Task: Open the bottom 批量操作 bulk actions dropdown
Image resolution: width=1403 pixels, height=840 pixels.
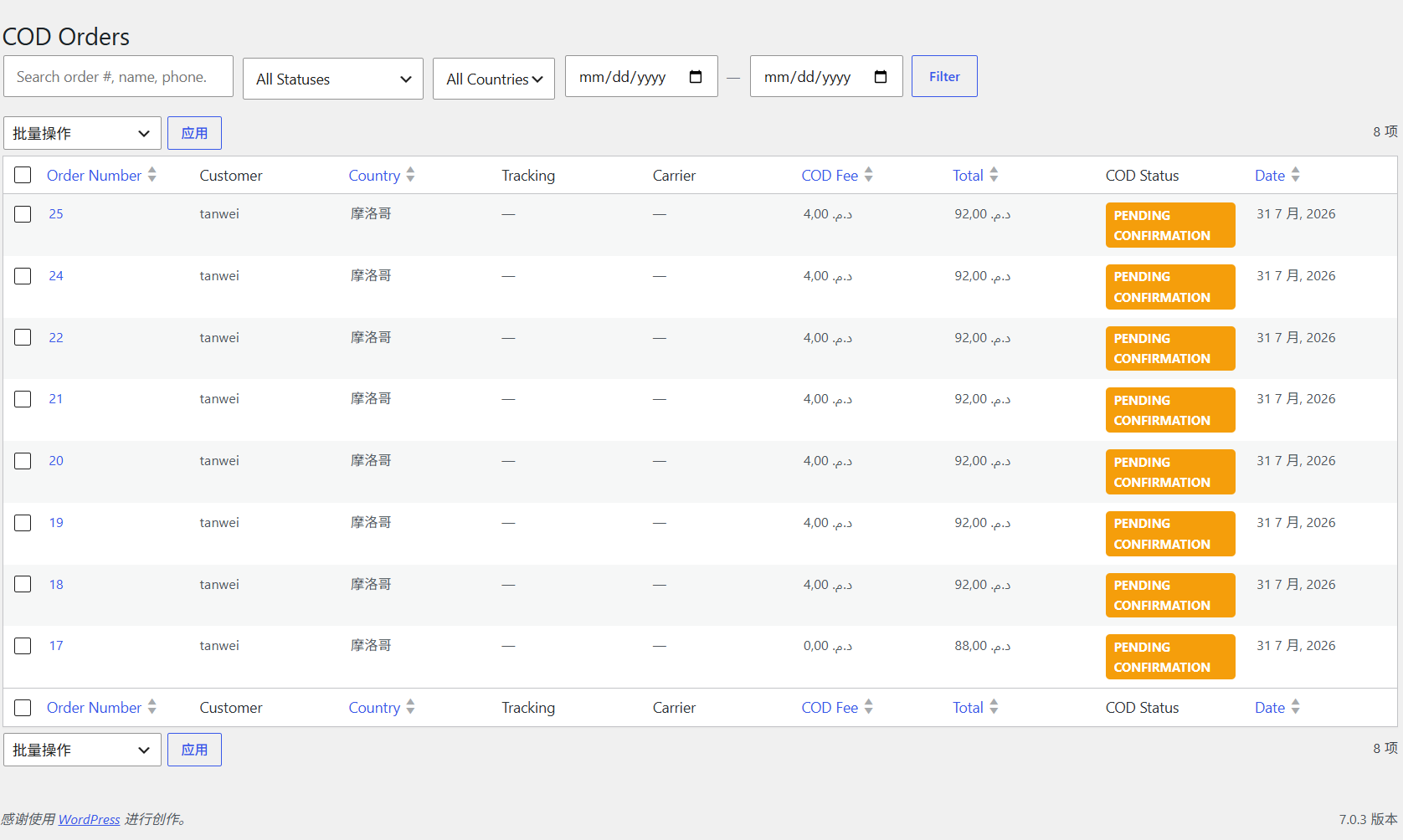Action: coord(83,750)
